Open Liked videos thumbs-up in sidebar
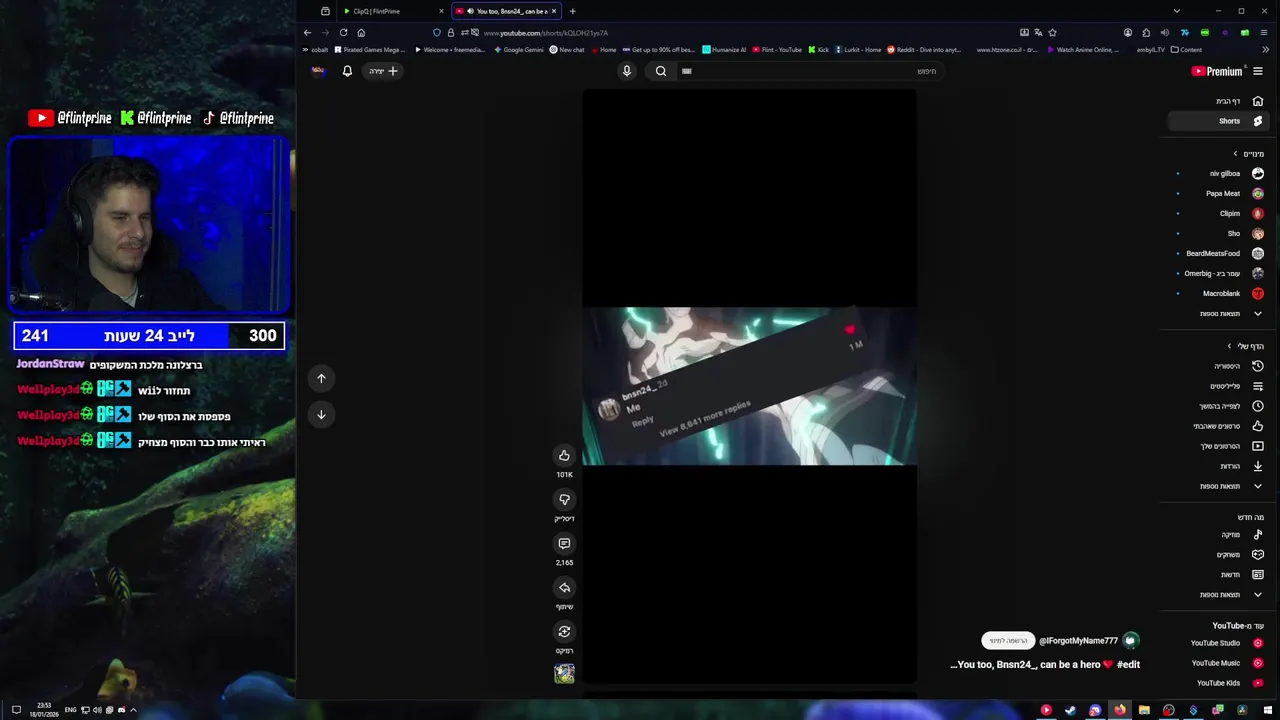This screenshot has height=720, width=1280. pos(1258,426)
